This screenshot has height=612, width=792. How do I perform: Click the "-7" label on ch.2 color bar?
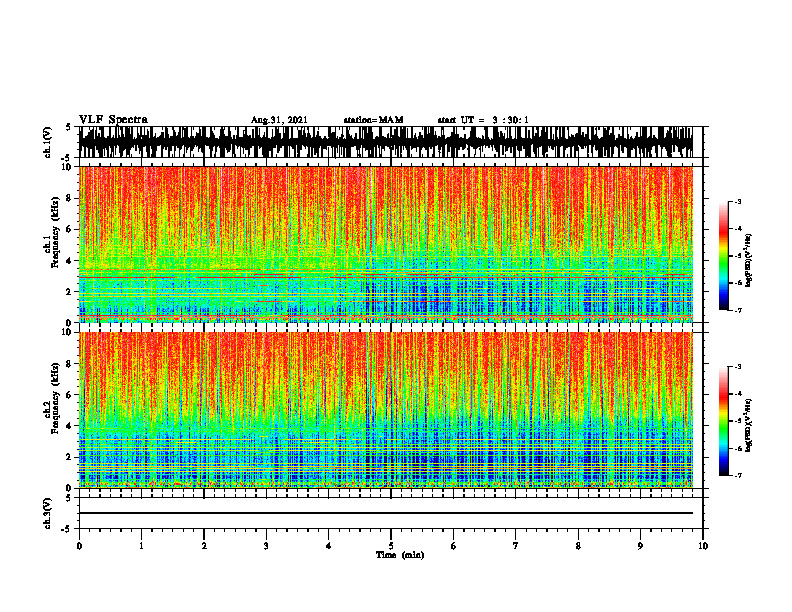[x=738, y=475]
